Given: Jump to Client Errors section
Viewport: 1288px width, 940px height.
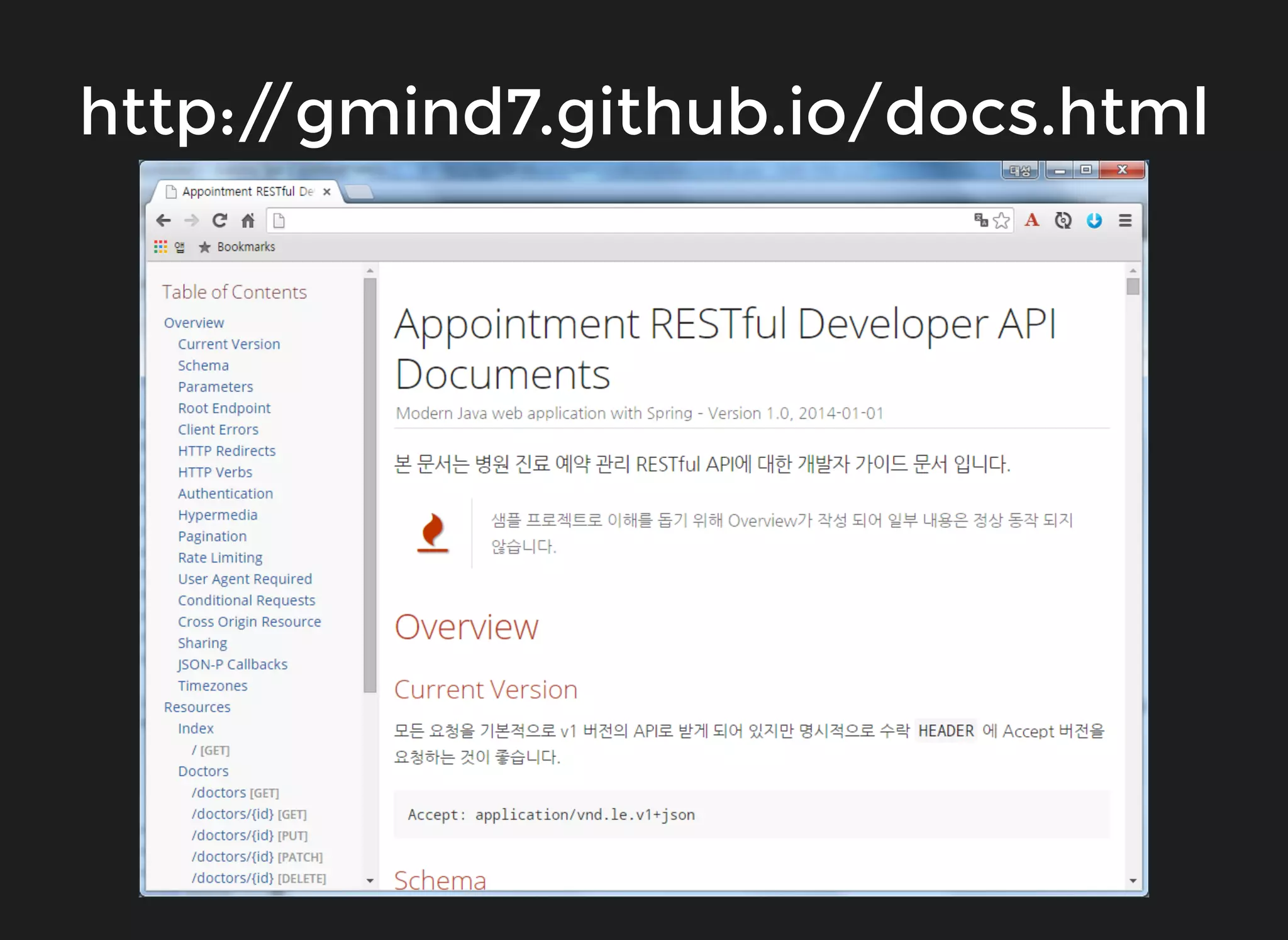Looking at the screenshot, I should (218, 430).
